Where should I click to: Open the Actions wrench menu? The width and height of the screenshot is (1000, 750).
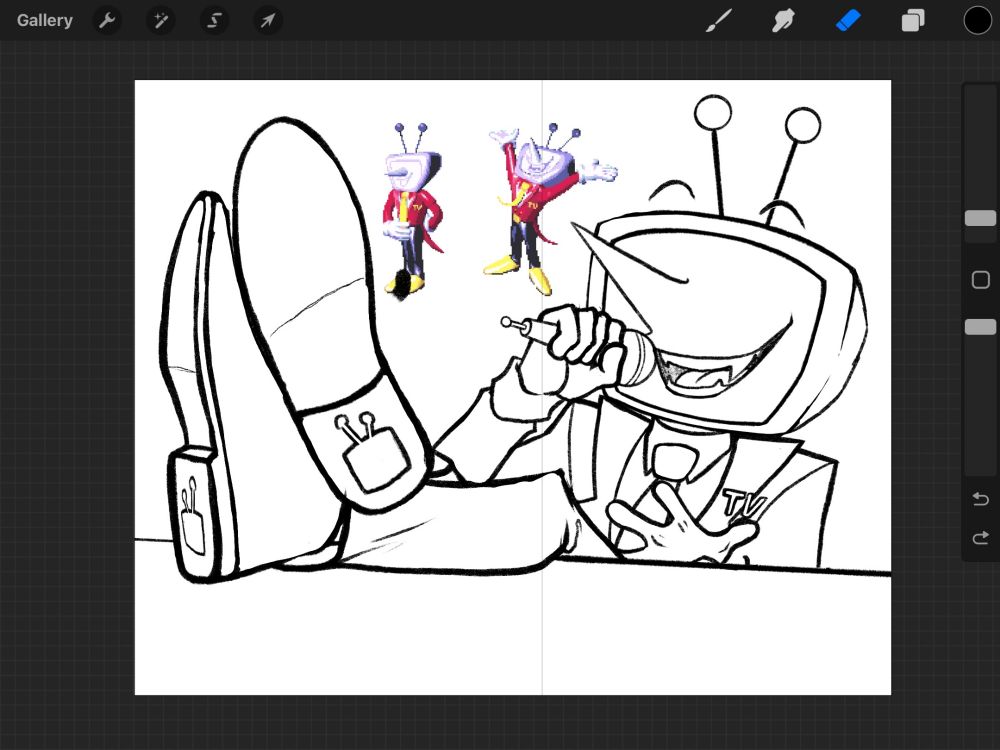point(107,20)
